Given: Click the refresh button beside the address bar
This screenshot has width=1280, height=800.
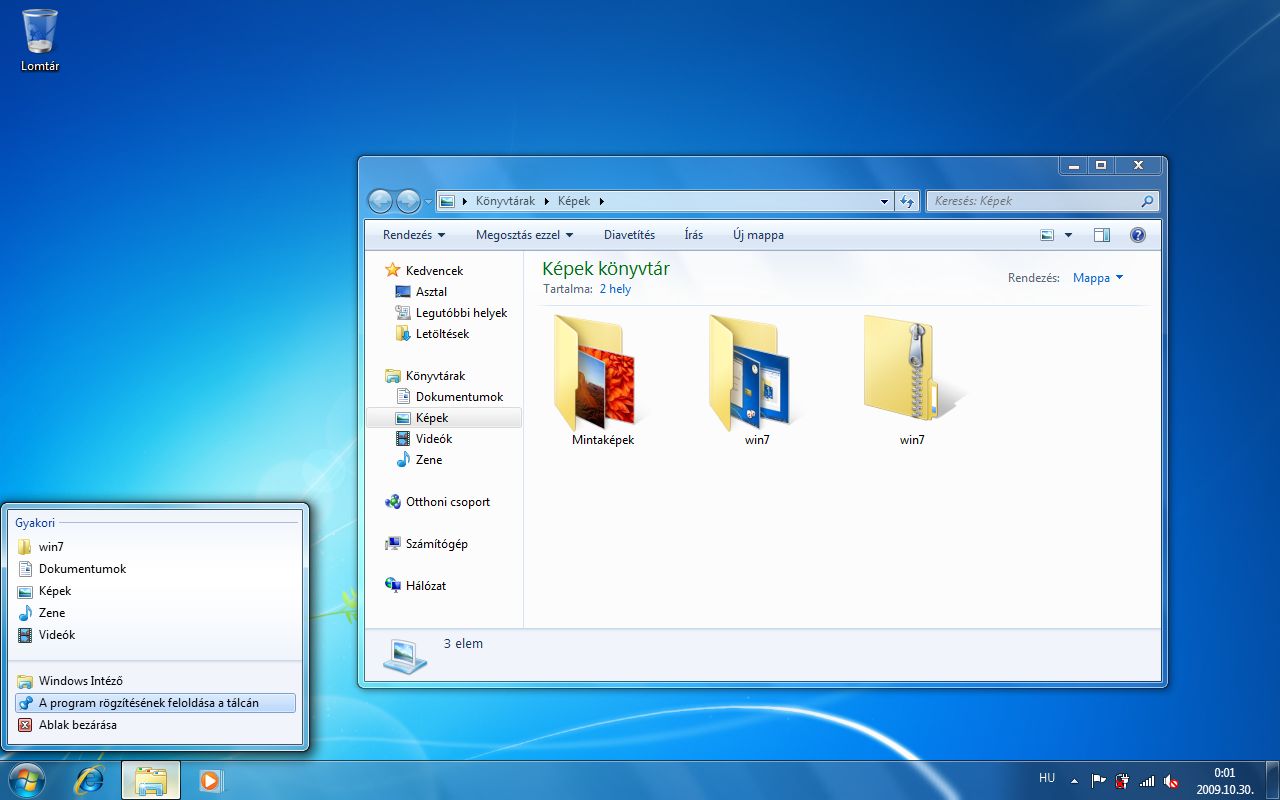Looking at the screenshot, I should (x=907, y=201).
